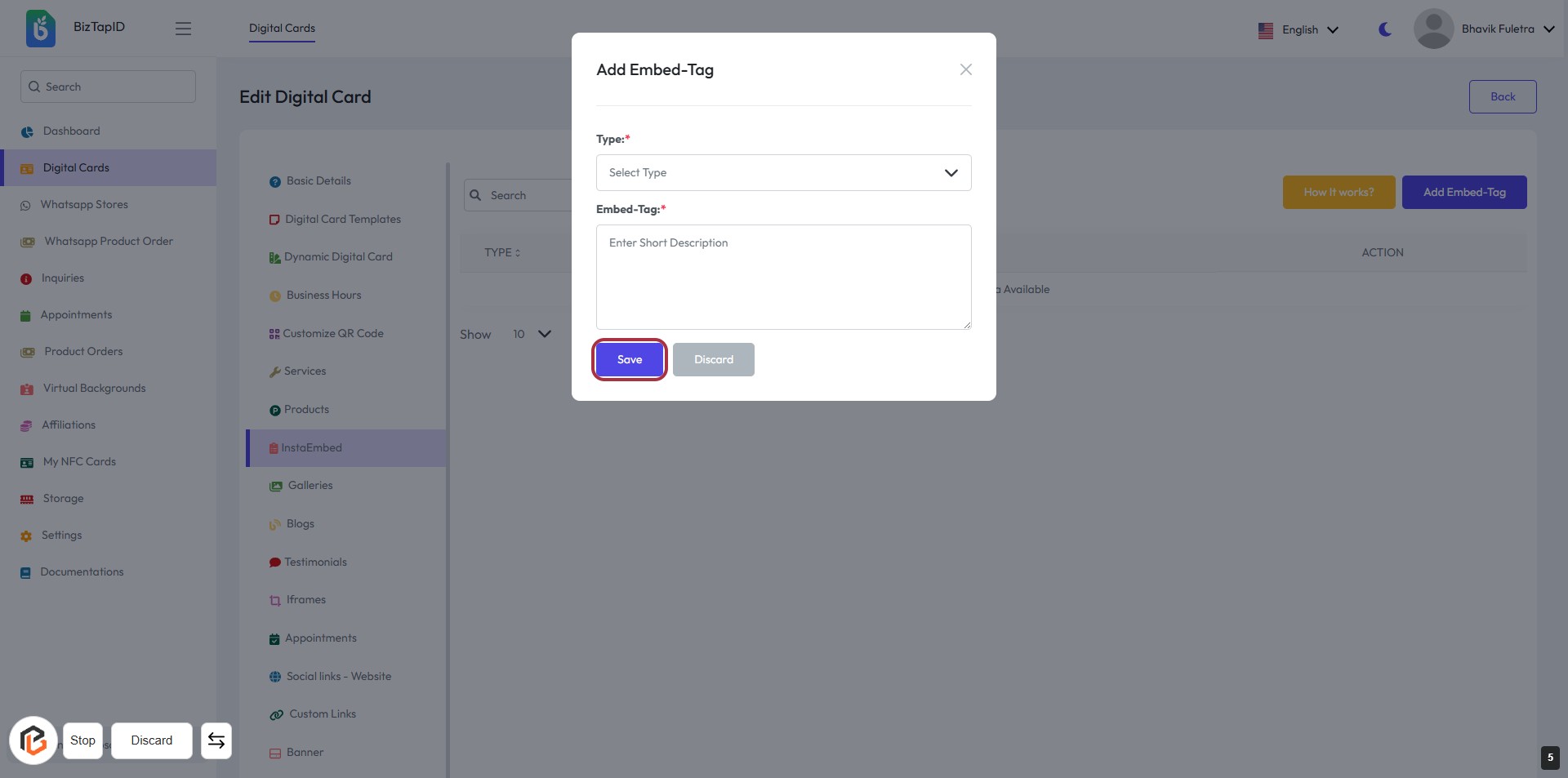Image resolution: width=1568 pixels, height=778 pixels.
Task: Open the Digital Cards top tab
Action: click(282, 28)
